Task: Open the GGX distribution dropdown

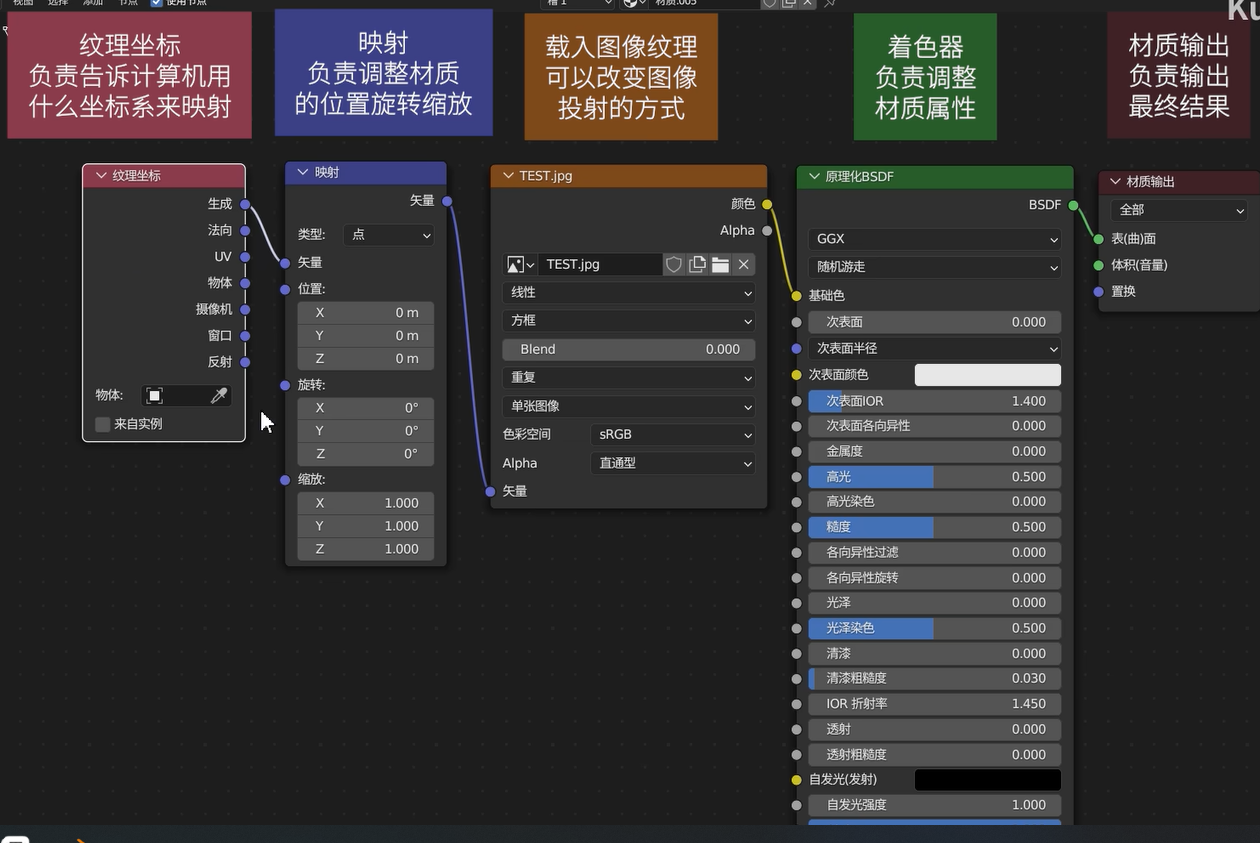Action: point(934,239)
